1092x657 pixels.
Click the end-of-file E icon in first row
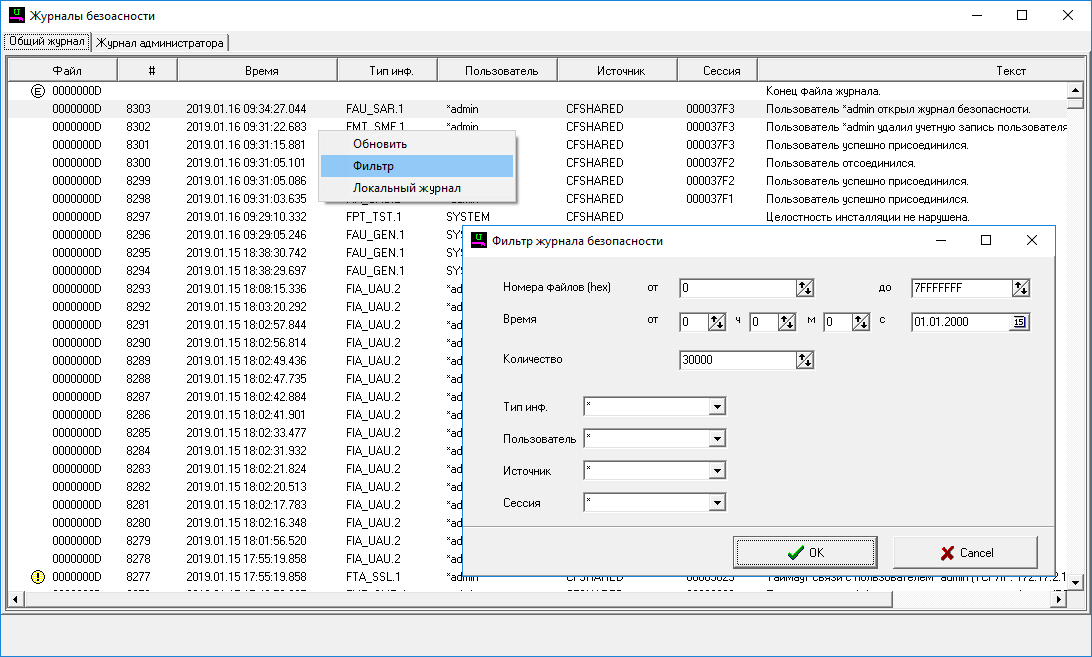coord(38,91)
